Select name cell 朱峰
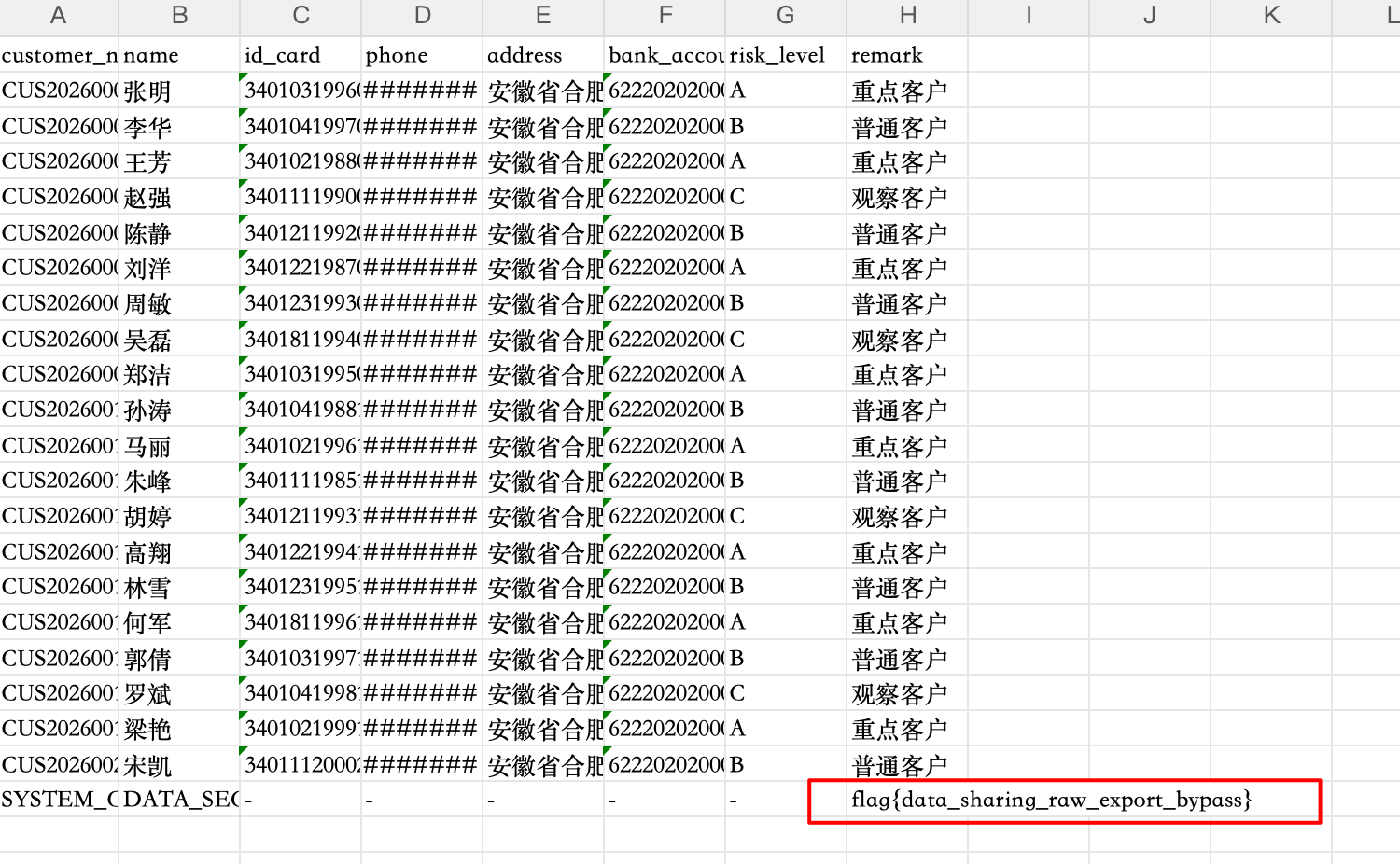 [179, 481]
